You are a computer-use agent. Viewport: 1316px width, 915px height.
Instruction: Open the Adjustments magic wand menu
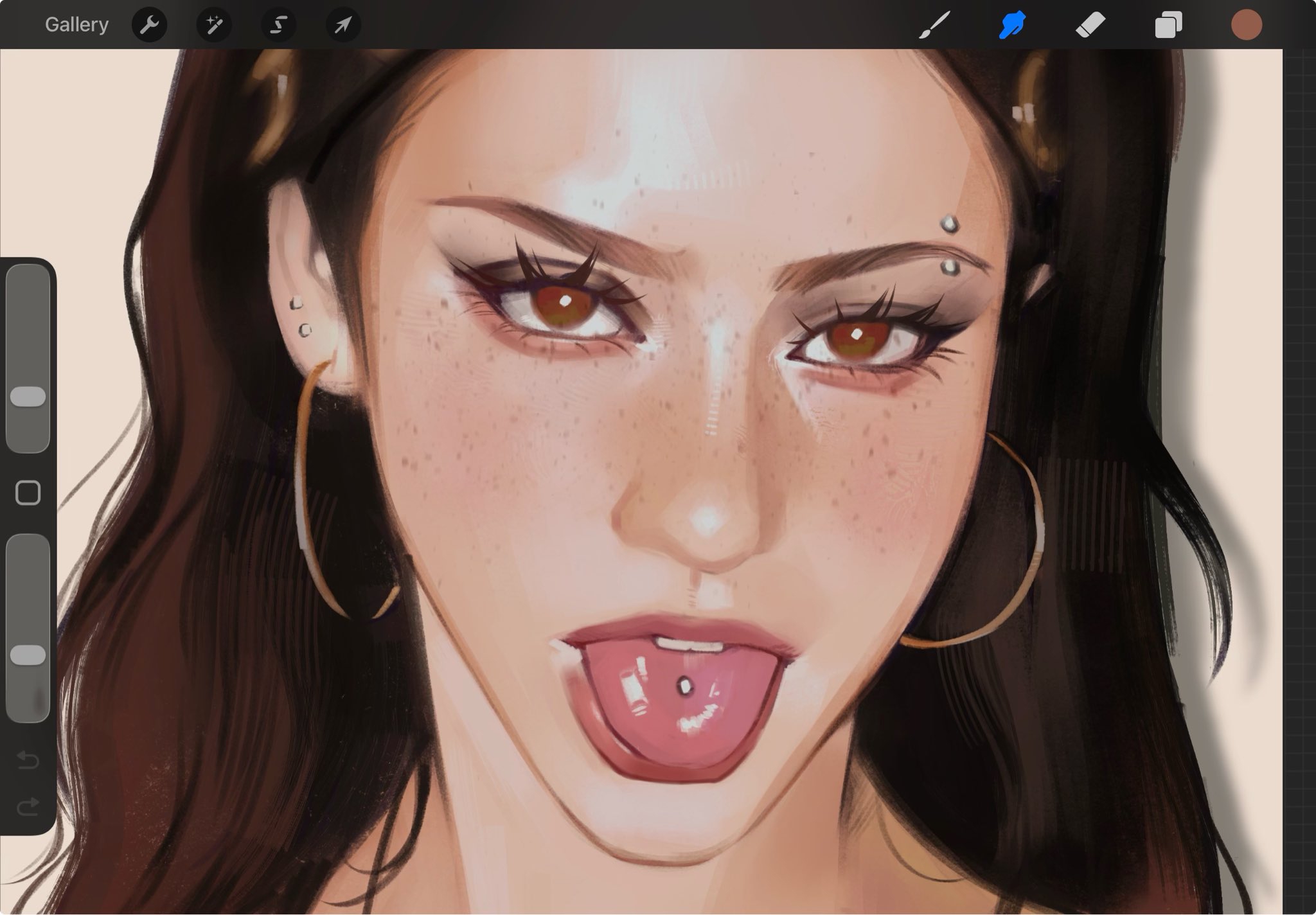click(x=214, y=25)
